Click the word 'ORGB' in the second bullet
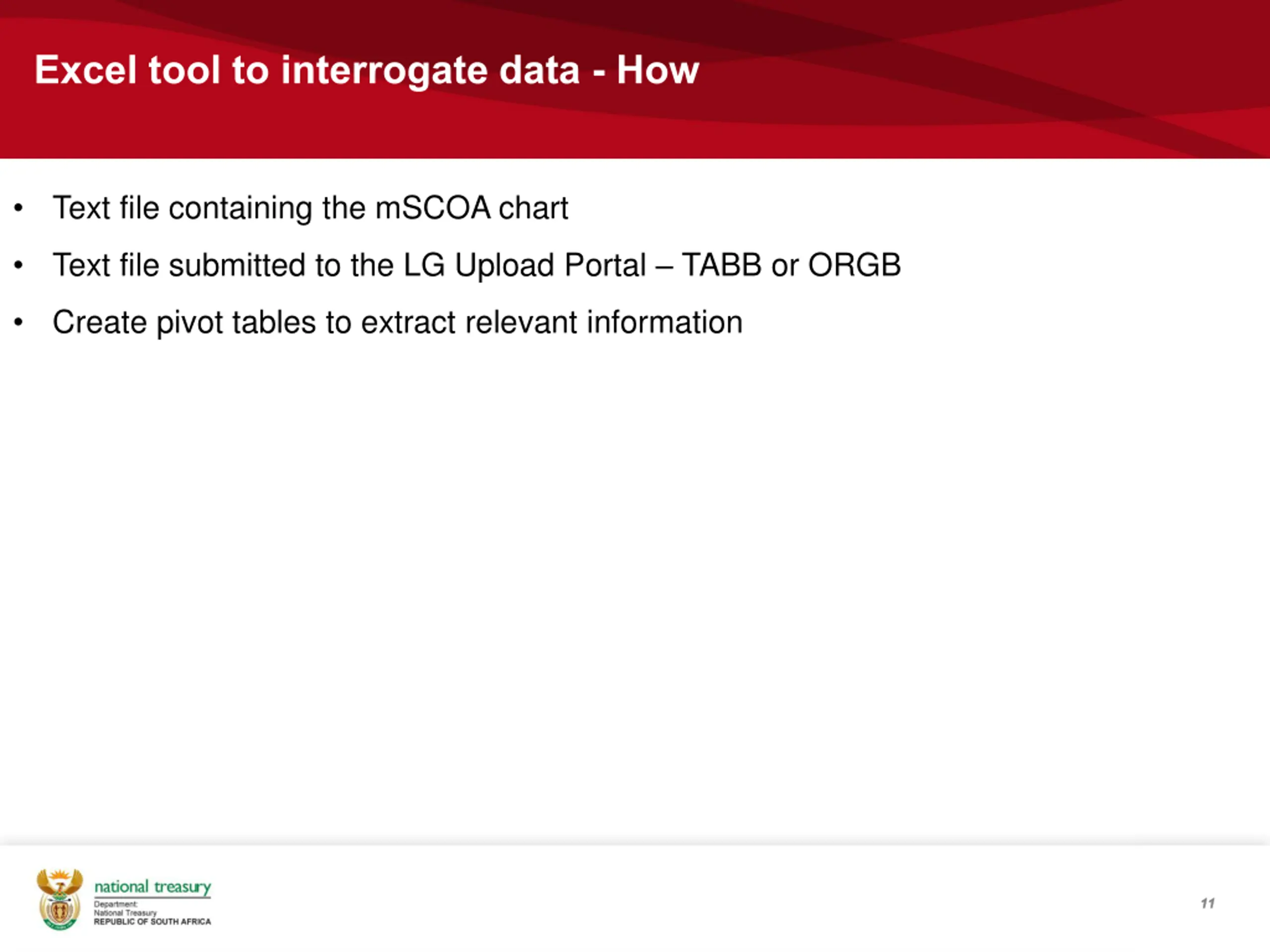This screenshot has width=1270, height=952. [854, 265]
